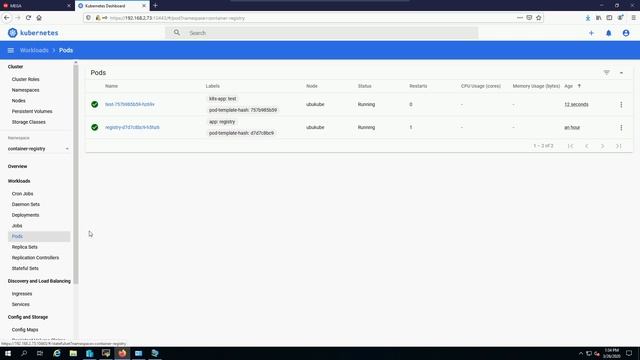Click the Search input field
This screenshot has height=360, width=640.
(x=321, y=33)
